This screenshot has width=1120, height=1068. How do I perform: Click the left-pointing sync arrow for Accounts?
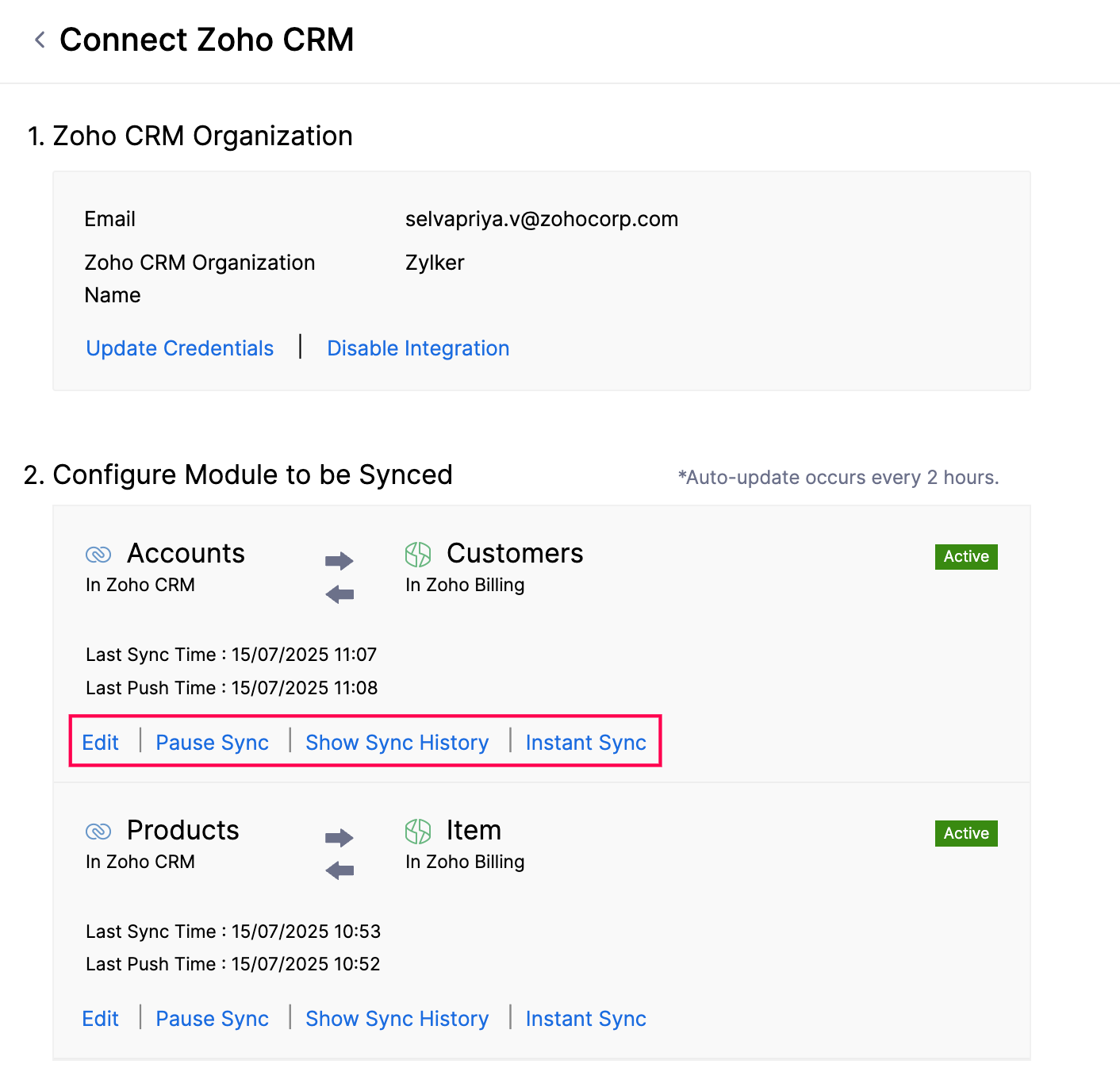tap(339, 594)
